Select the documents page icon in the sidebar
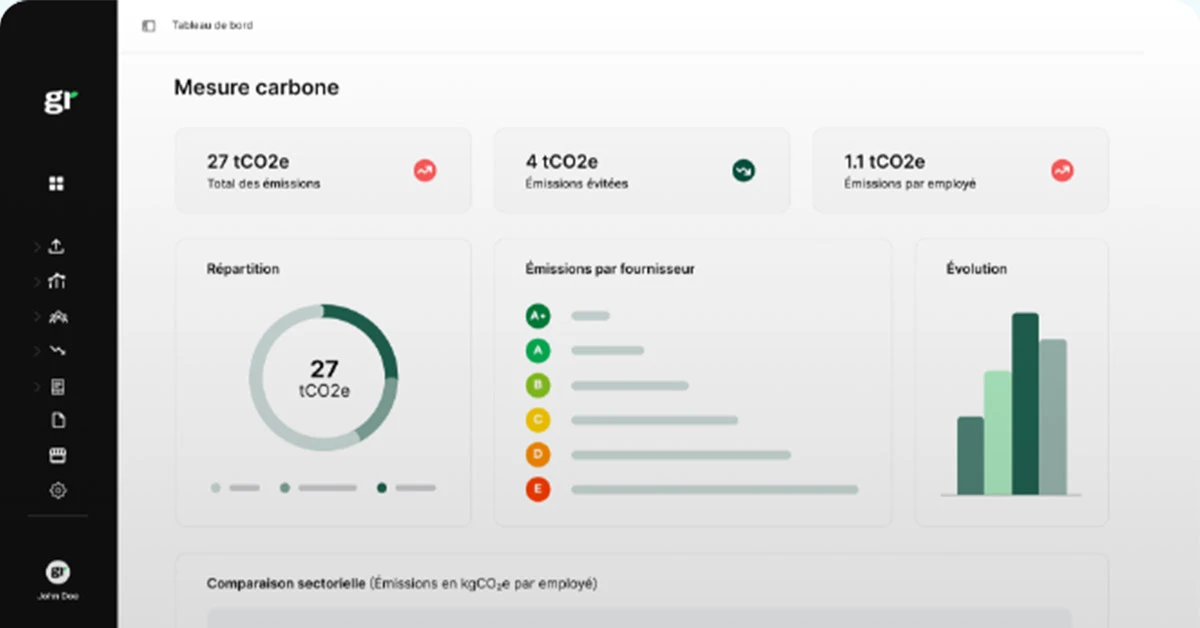The width and height of the screenshot is (1200, 628). [57, 421]
